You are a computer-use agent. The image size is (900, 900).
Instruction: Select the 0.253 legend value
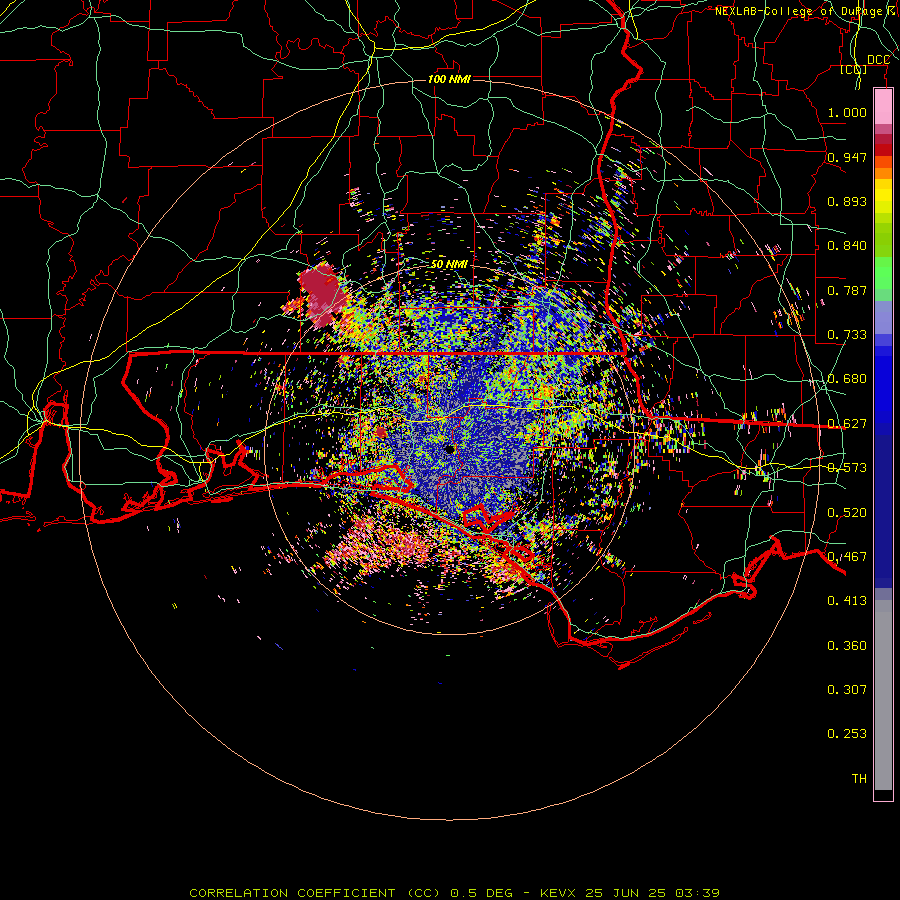point(847,734)
